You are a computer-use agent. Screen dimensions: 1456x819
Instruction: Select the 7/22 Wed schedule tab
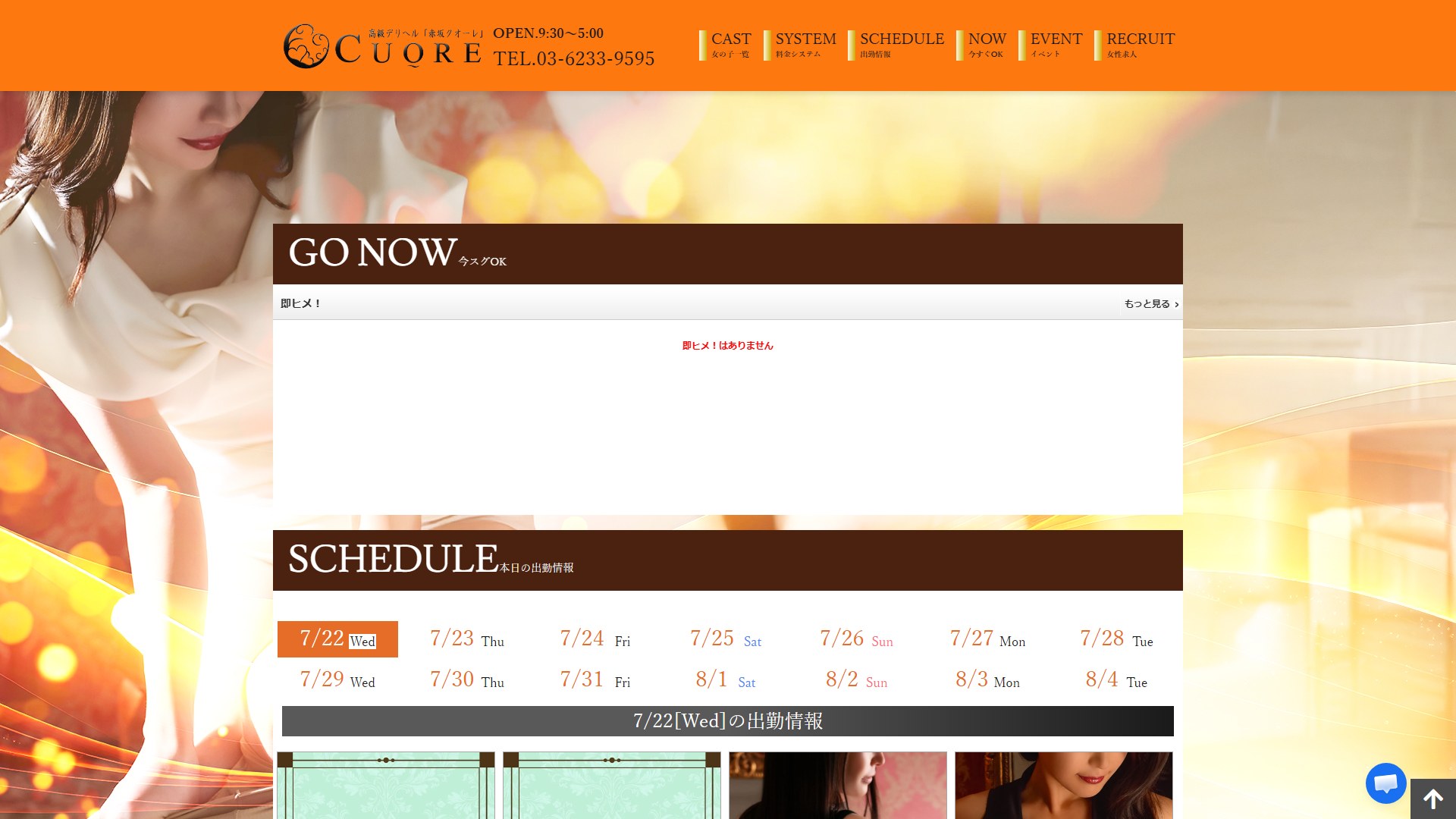(337, 639)
